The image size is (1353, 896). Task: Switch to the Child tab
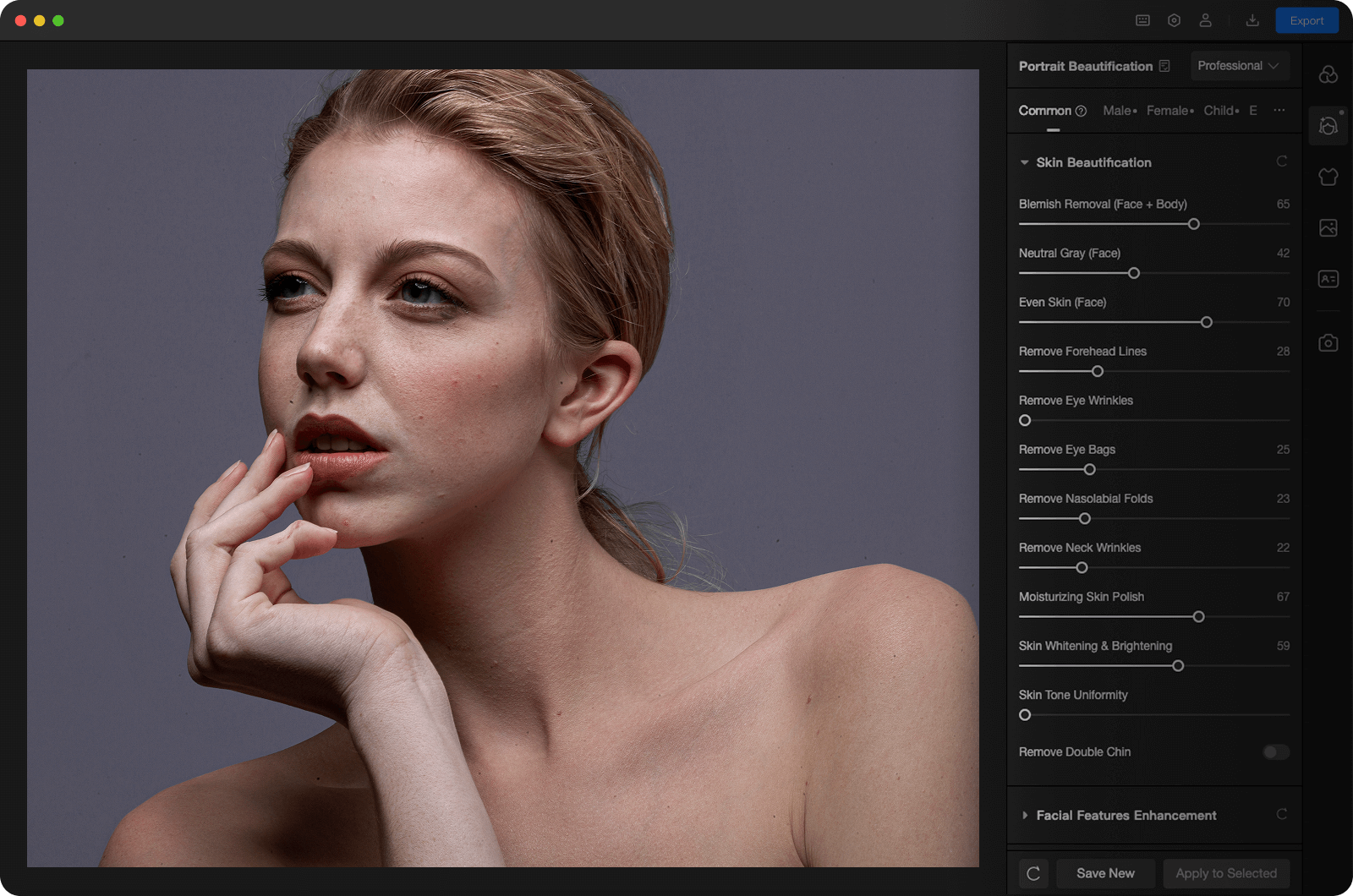coord(1219,111)
